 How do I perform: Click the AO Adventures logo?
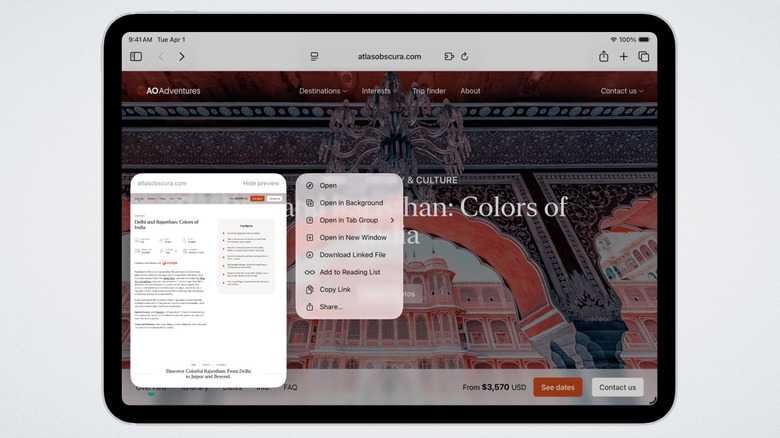coord(169,91)
